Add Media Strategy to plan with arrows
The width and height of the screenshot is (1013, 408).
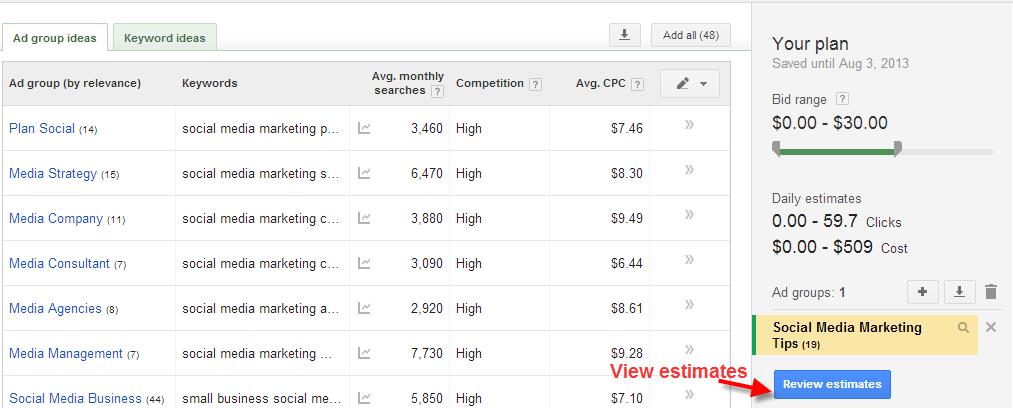coord(689,169)
